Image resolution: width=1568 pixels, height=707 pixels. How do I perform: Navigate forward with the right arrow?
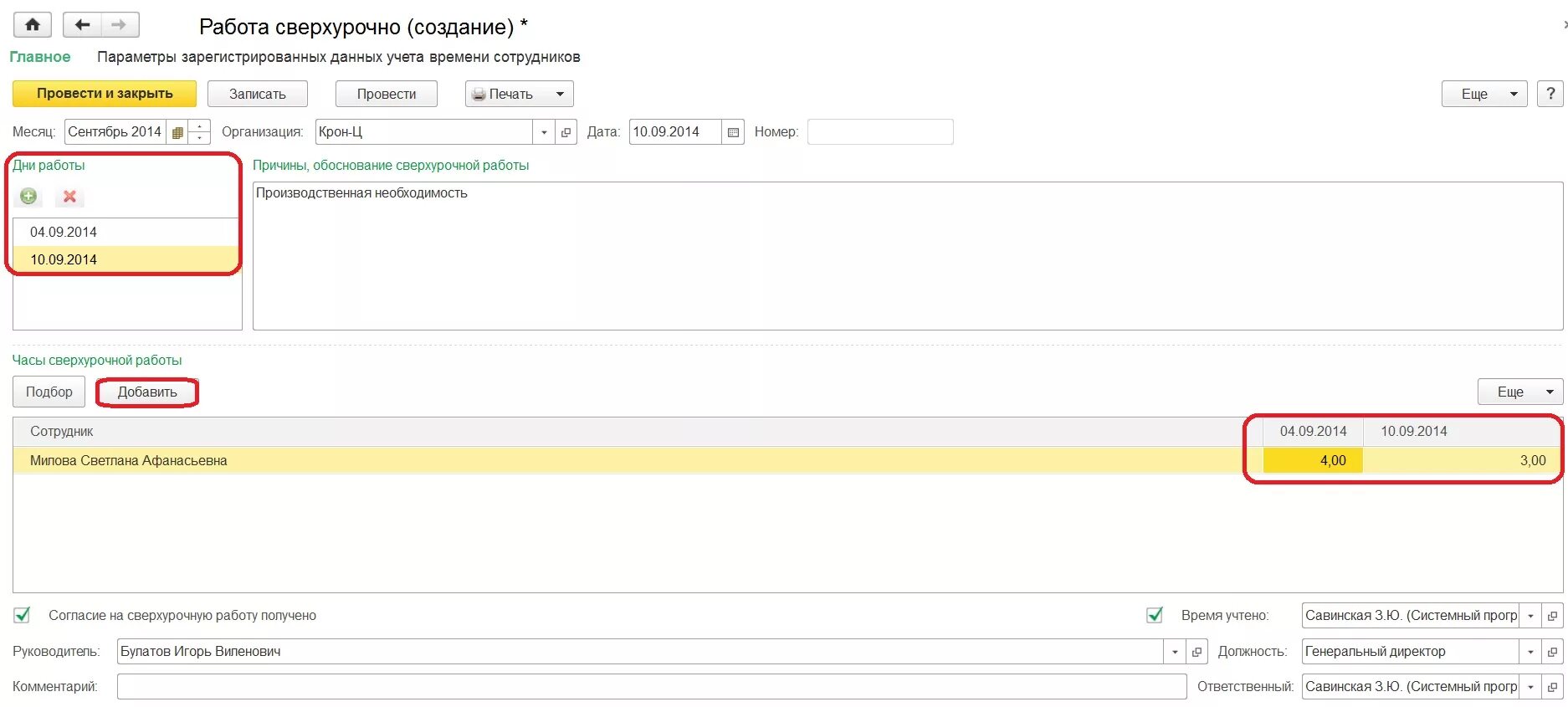(120, 25)
